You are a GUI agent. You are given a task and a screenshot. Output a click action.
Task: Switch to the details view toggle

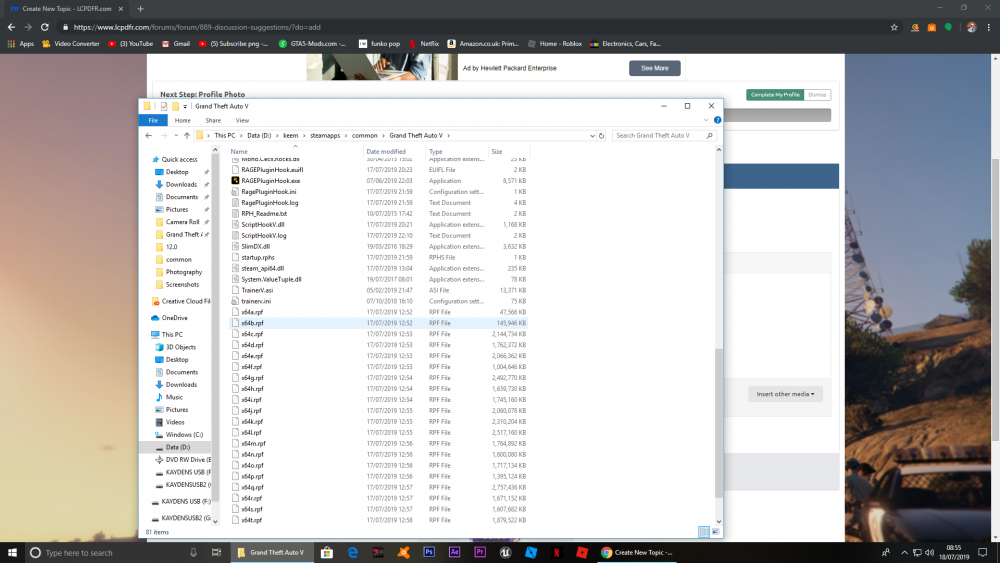(704, 532)
